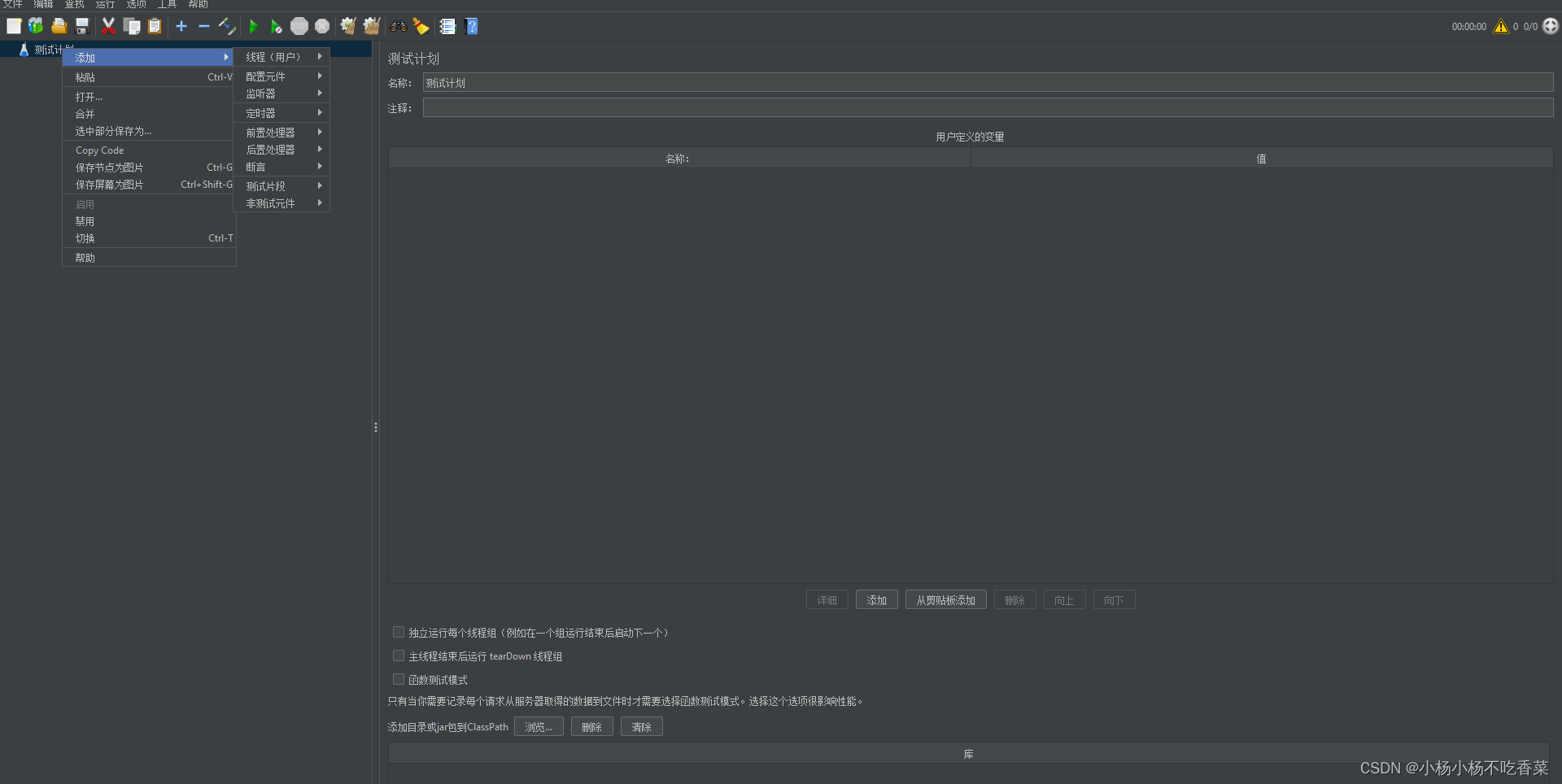Click the Clear All double-broom icon

(372, 26)
